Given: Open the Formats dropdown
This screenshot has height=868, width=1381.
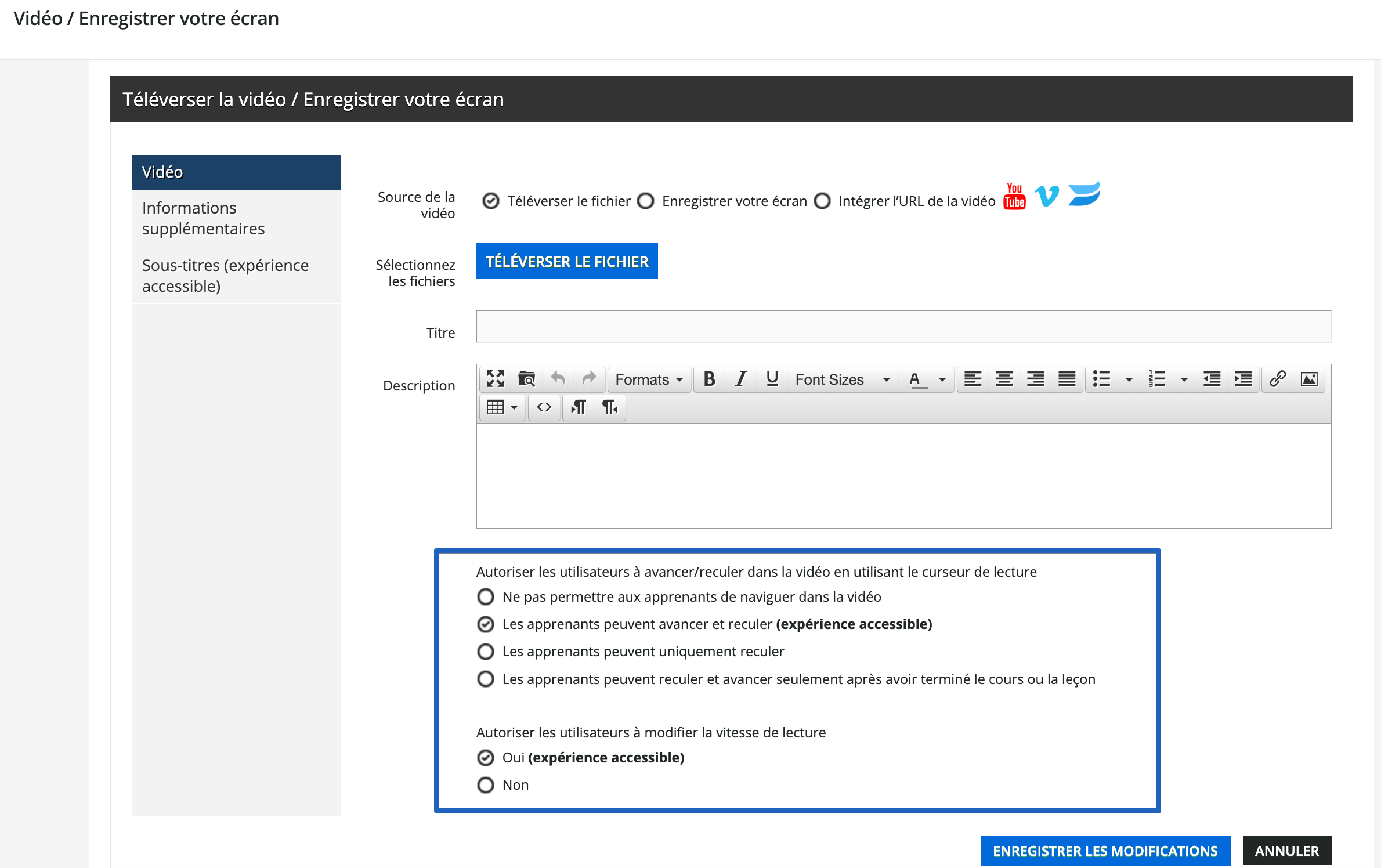Looking at the screenshot, I should click(x=649, y=379).
